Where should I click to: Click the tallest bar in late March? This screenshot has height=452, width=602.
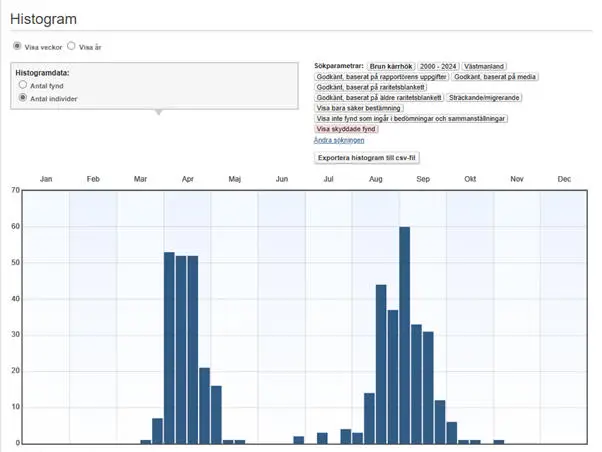click(x=169, y=347)
